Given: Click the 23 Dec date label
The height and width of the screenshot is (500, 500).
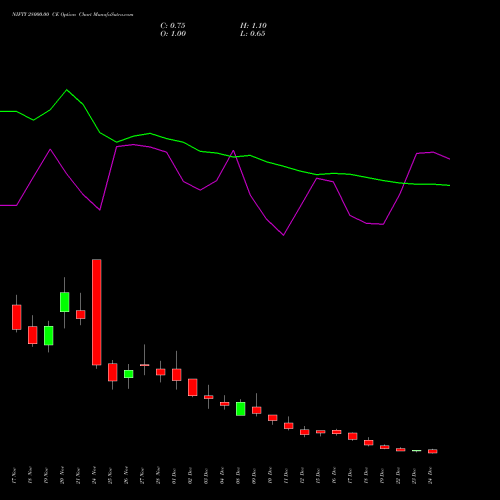Looking at the screenshot, I should click(x=414, y=476).
